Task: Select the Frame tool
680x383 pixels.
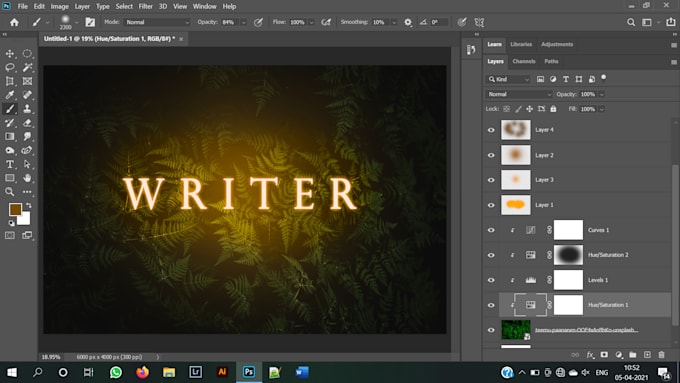Action: (x=27, y=81)
